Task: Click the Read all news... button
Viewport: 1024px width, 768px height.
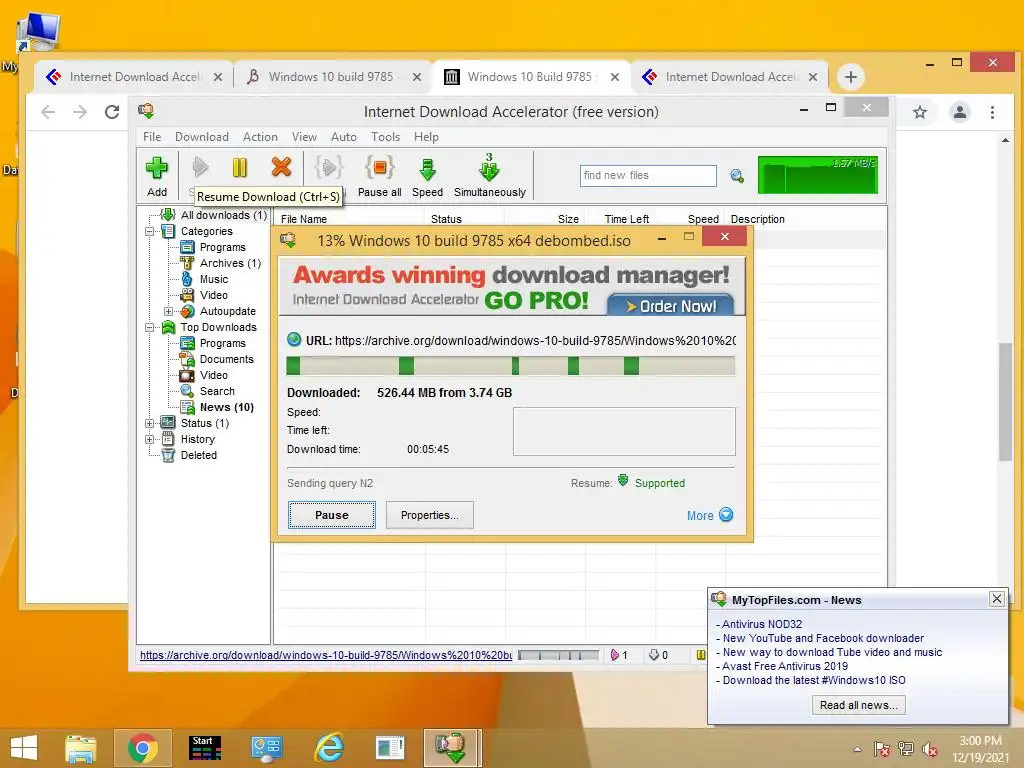Action: 858,705
